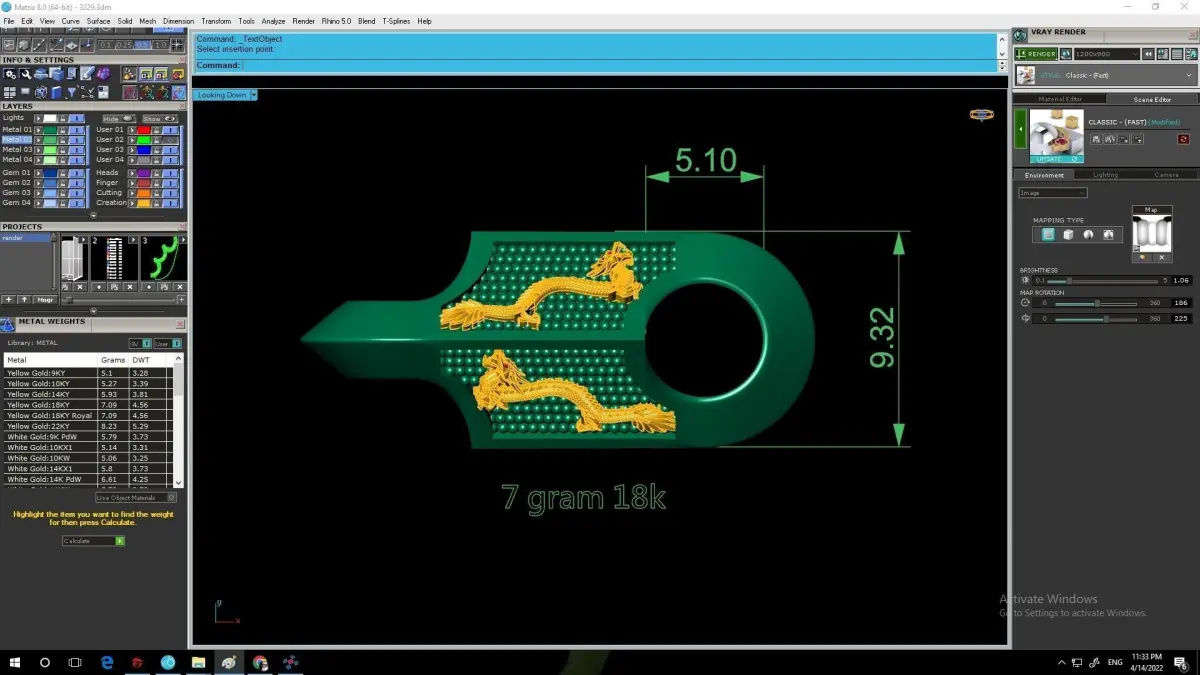Click the green Render button
The width and height of the screenshot is (1200, 675).
tap(1035, 54)
